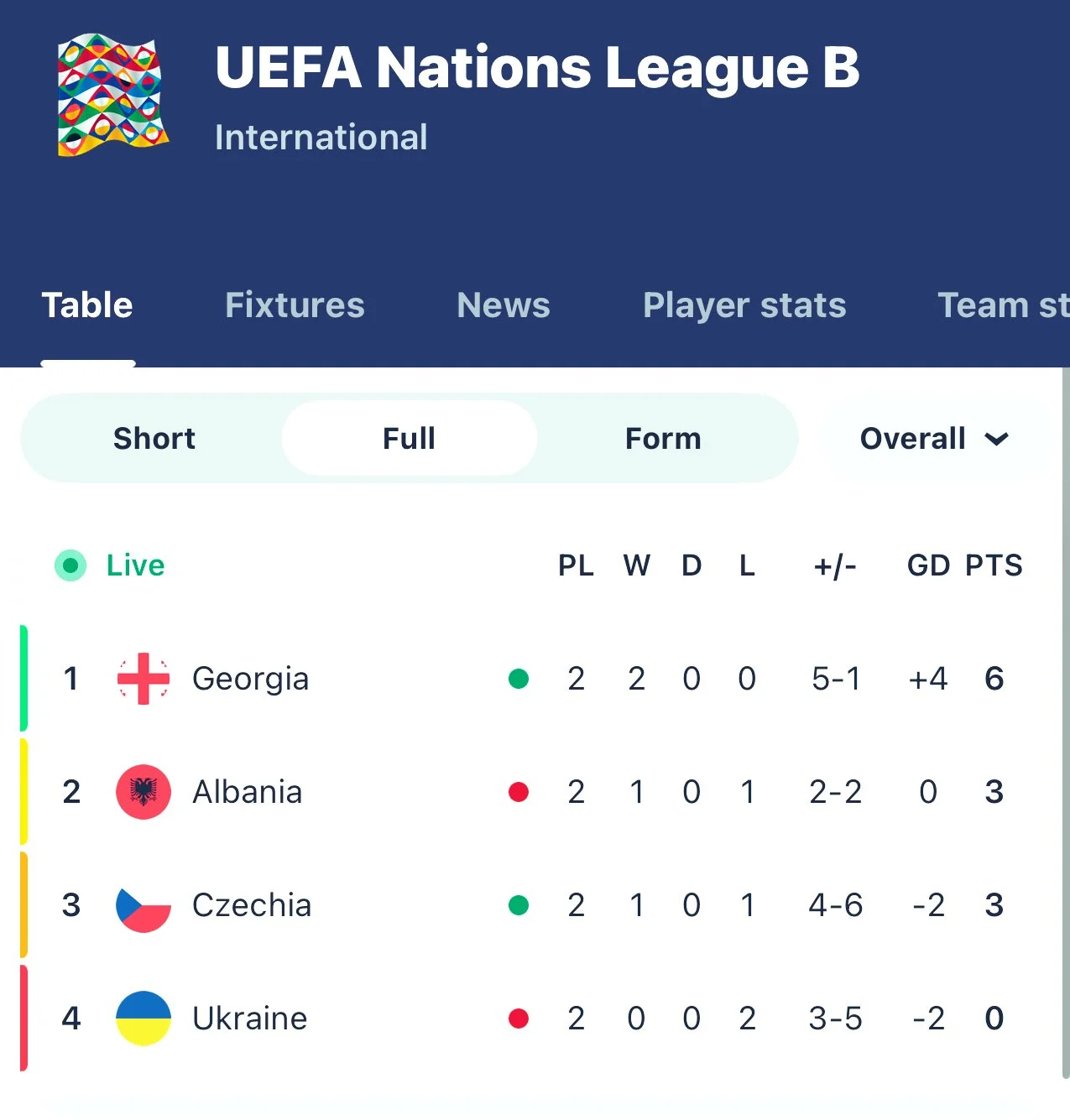Click the Georgia flag icon
This screenshot has height=1120, width=1070.
[144, 679]
